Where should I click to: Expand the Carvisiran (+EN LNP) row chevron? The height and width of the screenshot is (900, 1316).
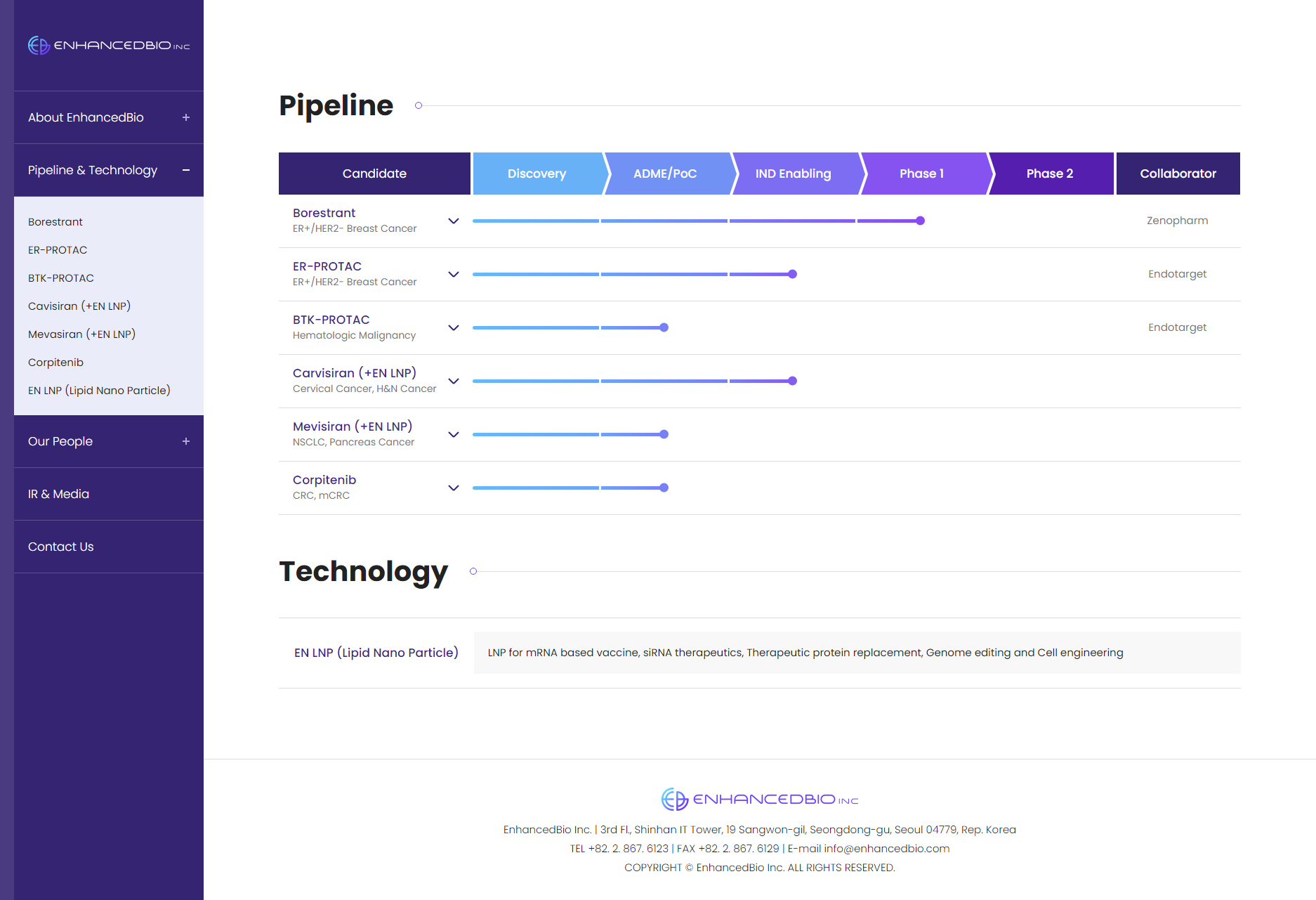pos(454,381)
